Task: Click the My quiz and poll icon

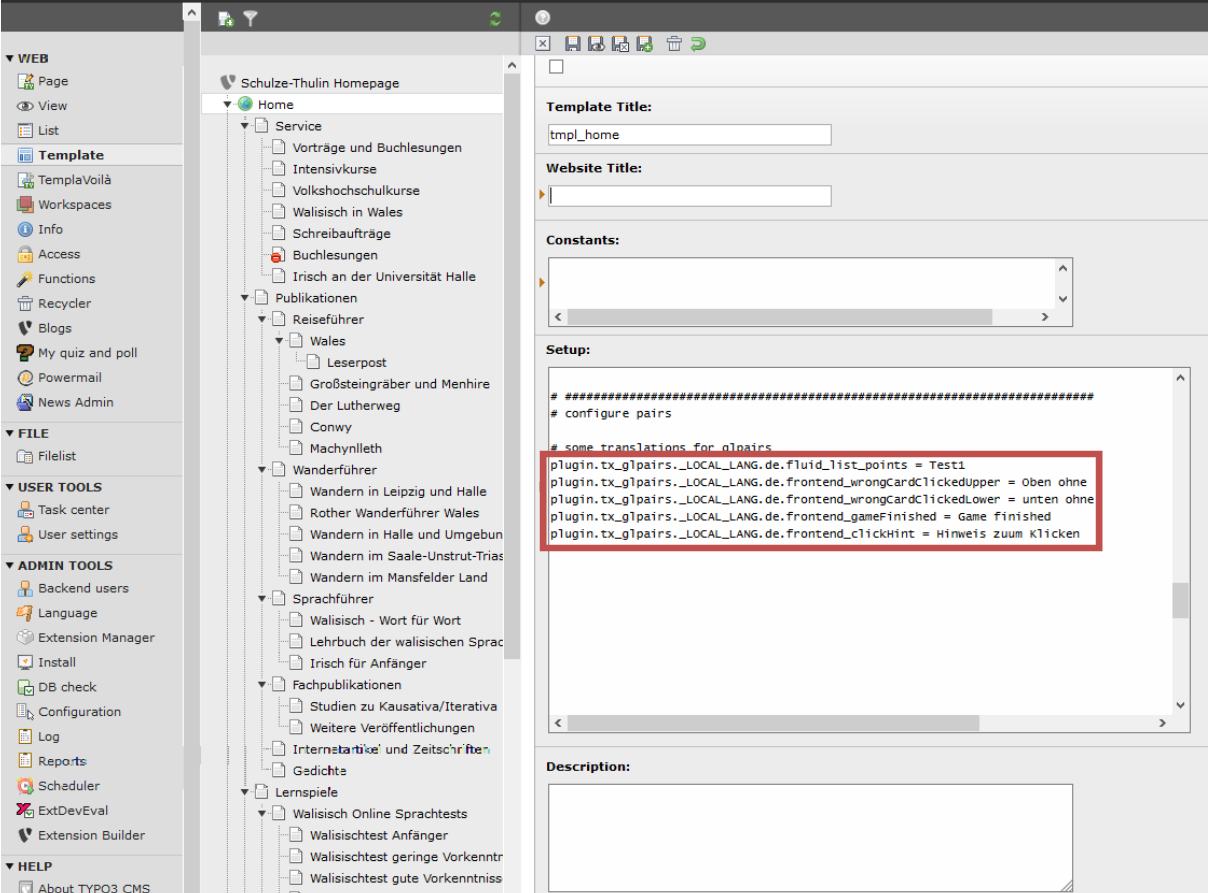Action: 27,353
